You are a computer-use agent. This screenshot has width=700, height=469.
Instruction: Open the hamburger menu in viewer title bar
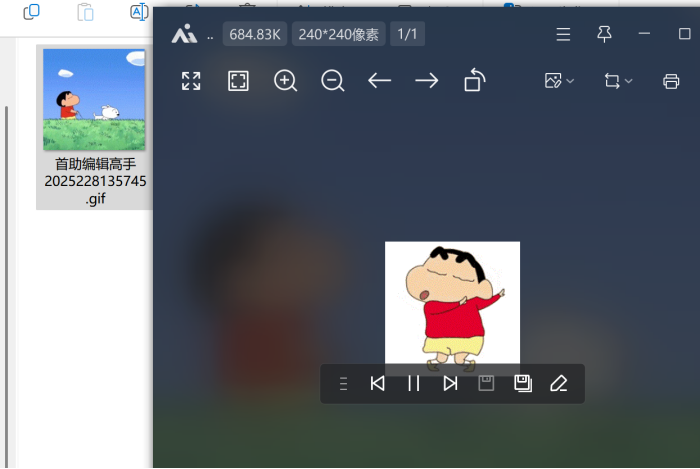(x=563, y=34)
